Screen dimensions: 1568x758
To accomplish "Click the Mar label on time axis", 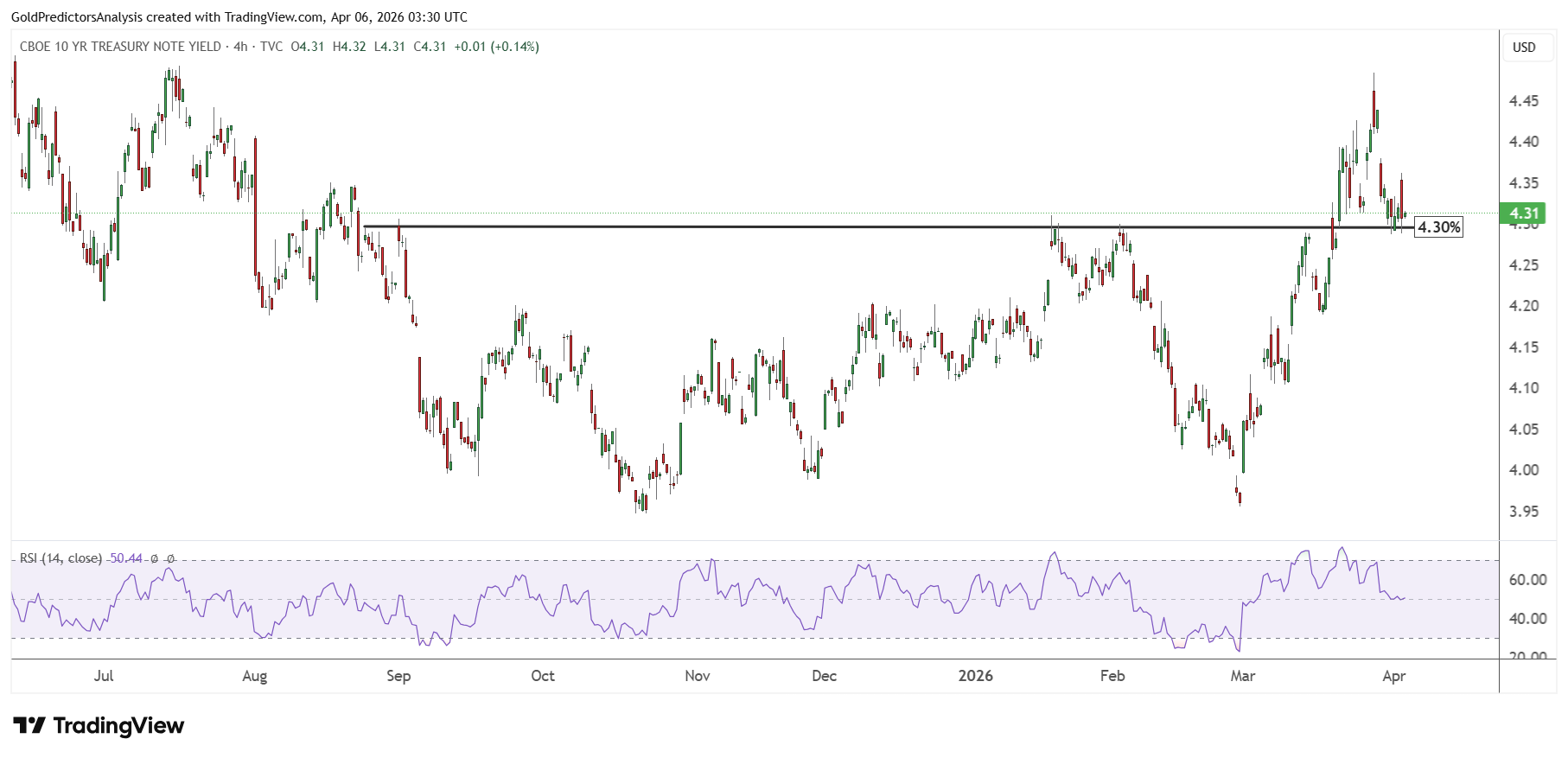I will click(x=1243, y=676).
